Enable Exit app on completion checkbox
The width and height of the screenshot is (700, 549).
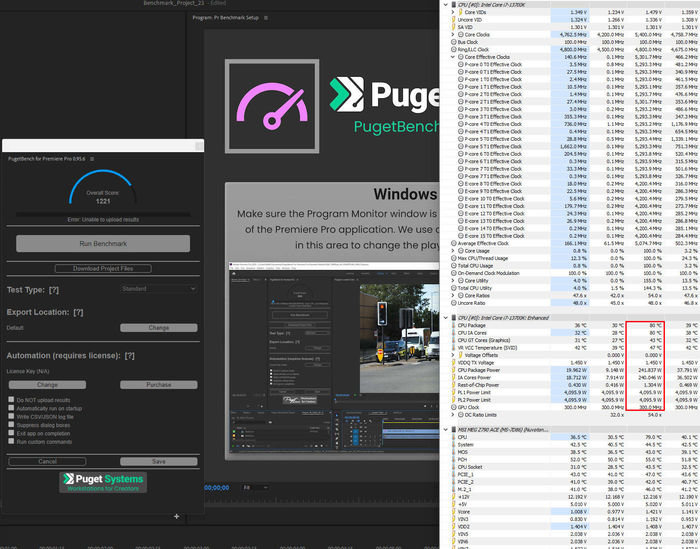pos(11,433)
